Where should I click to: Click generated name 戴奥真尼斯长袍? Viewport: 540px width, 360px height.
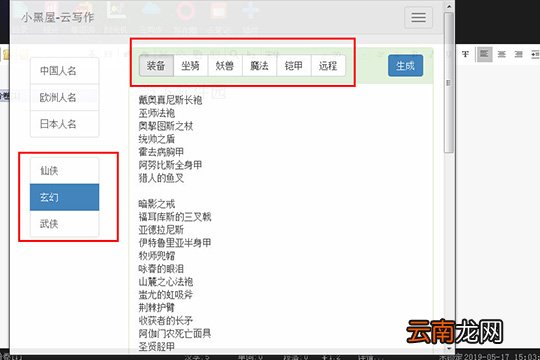(x=170, y=100)
